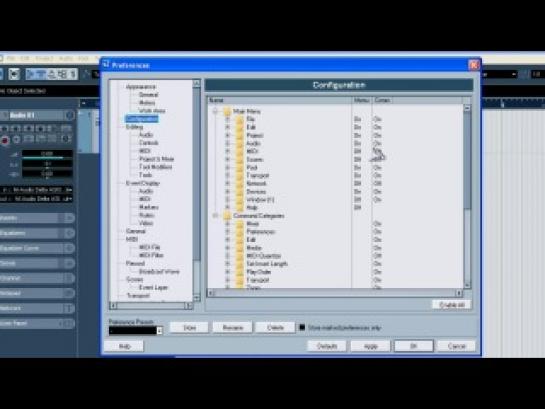The image size is (545, 409).
Task: Click the Preferences dialog title icon
Action: 106,64
